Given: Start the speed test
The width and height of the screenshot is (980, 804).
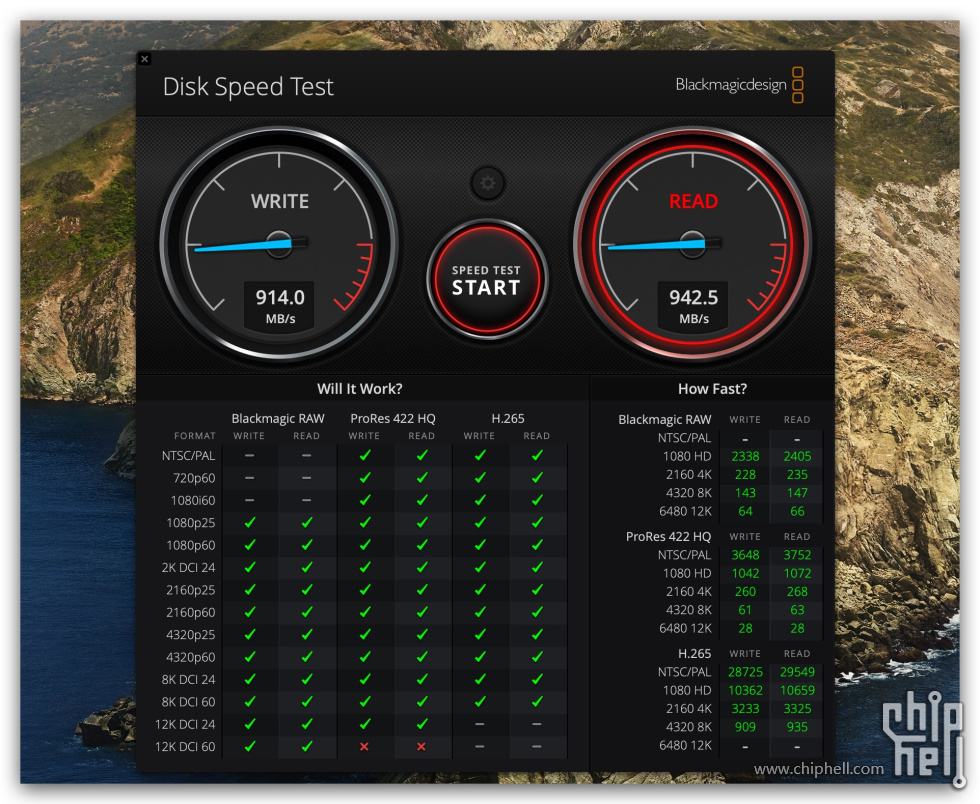Looking at the screenshot, I should coord(486,279).
